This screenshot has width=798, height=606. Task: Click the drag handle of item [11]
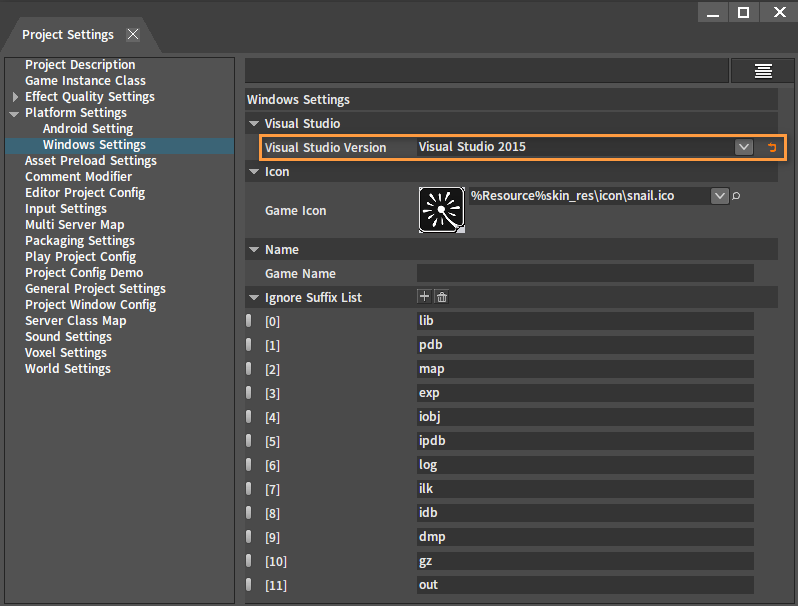(249, 585)
